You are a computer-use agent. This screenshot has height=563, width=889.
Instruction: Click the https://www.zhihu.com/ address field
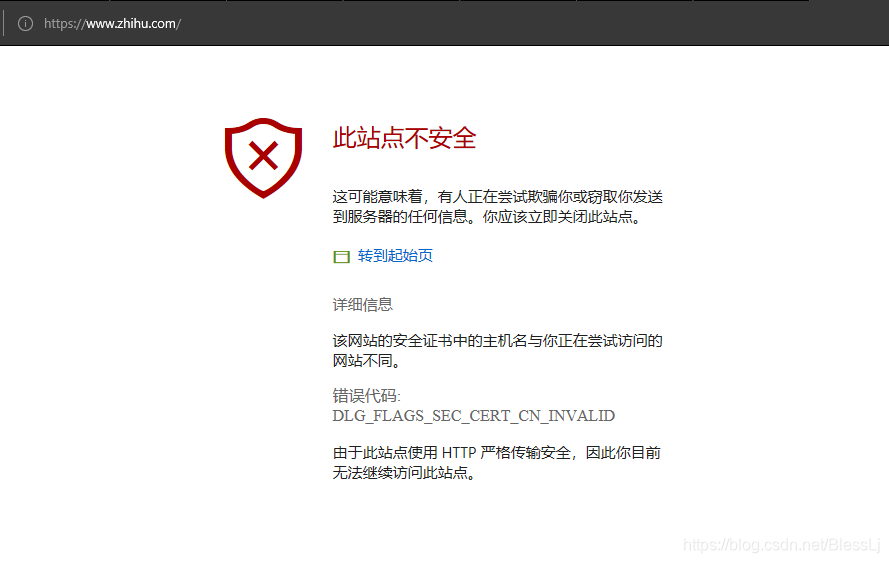[112, 23]
